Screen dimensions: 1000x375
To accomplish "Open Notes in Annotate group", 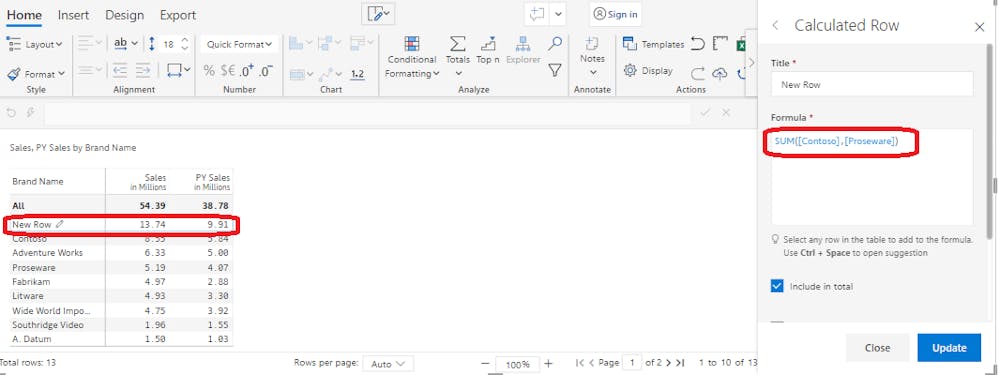I will pyautogui.click(x=592, y=56).
